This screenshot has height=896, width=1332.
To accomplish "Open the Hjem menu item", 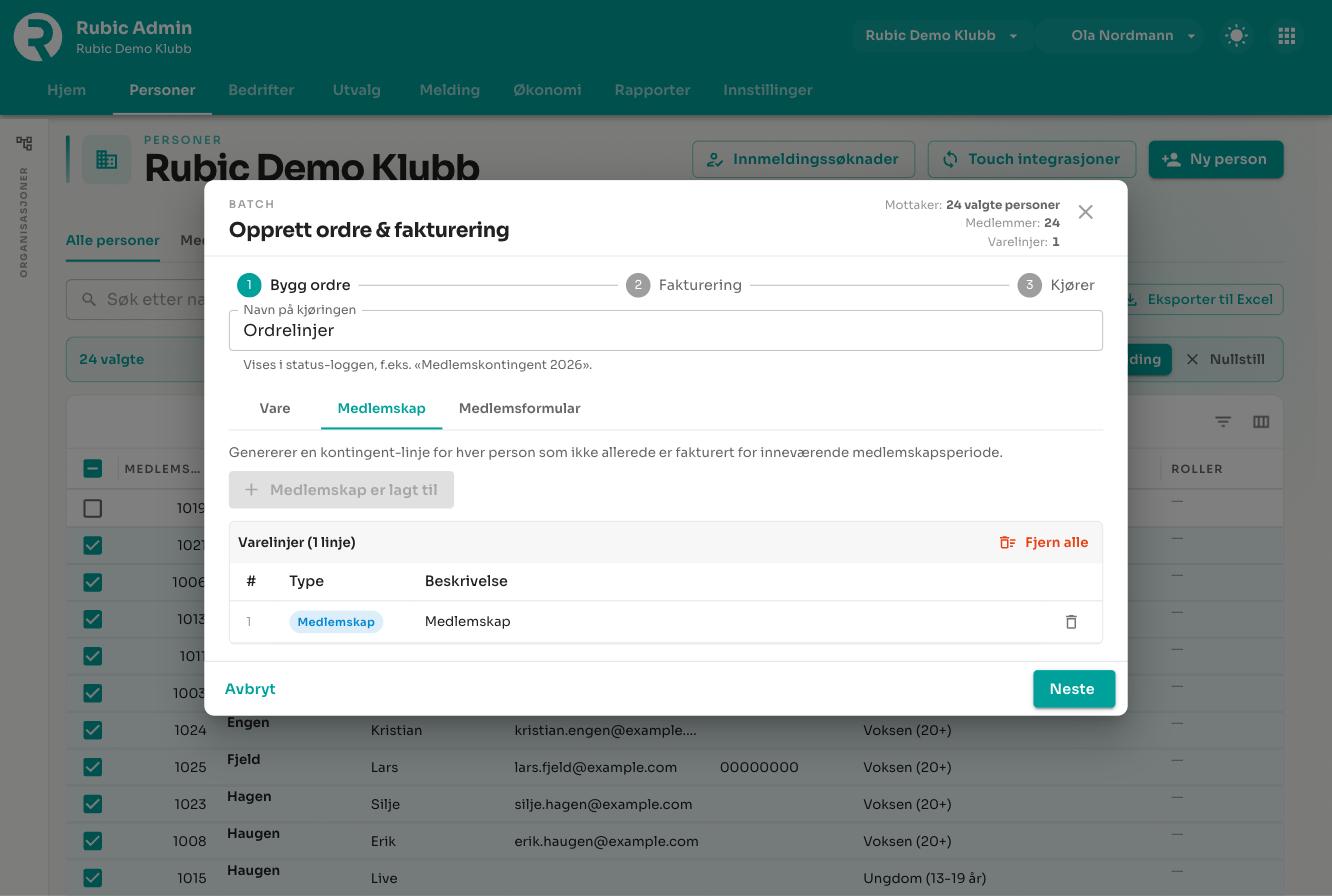I will click(67, 90).
